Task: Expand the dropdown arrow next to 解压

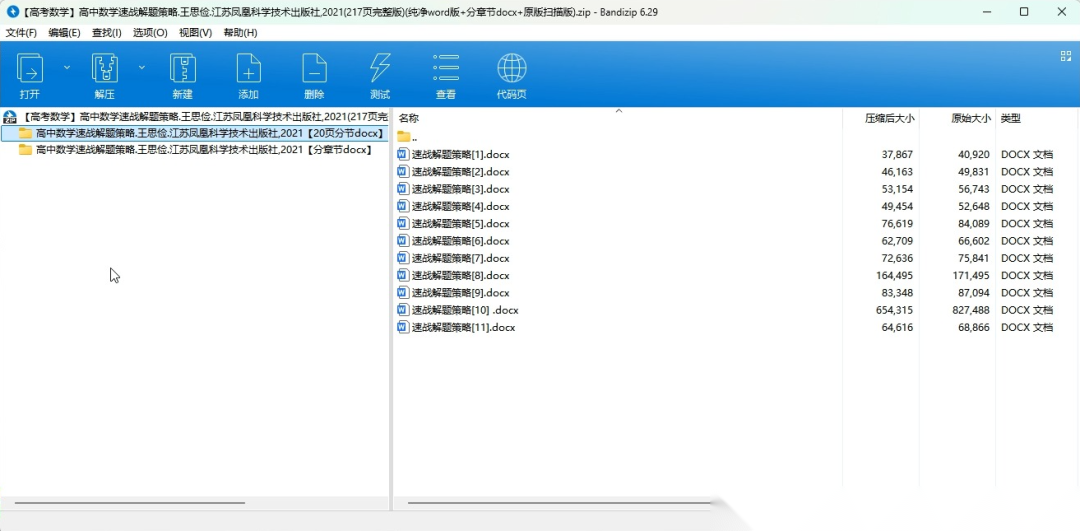Action: click(141, 67)
